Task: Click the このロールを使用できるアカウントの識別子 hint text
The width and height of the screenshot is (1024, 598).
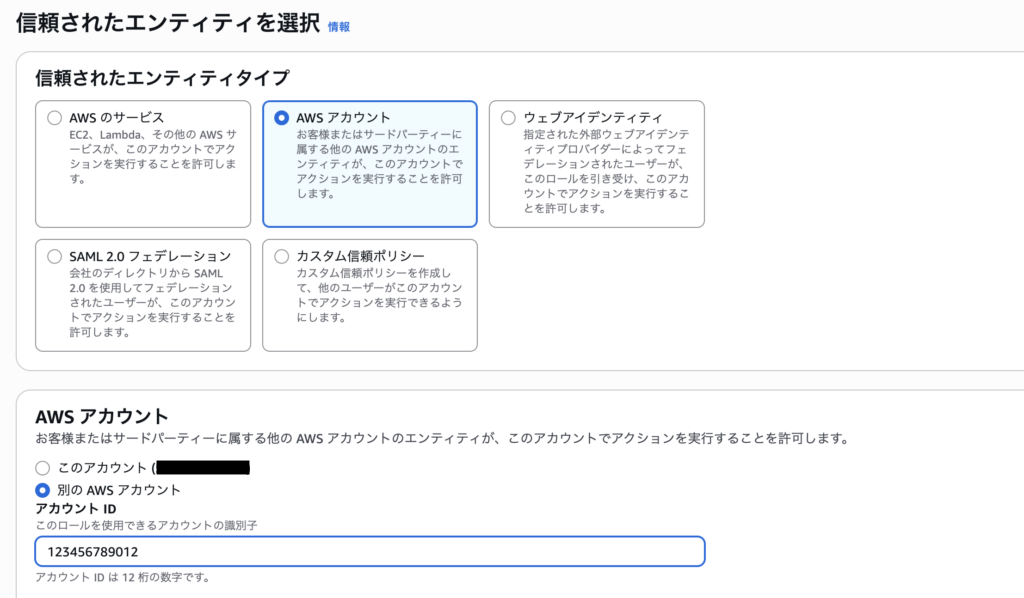Action: [146, 525]
